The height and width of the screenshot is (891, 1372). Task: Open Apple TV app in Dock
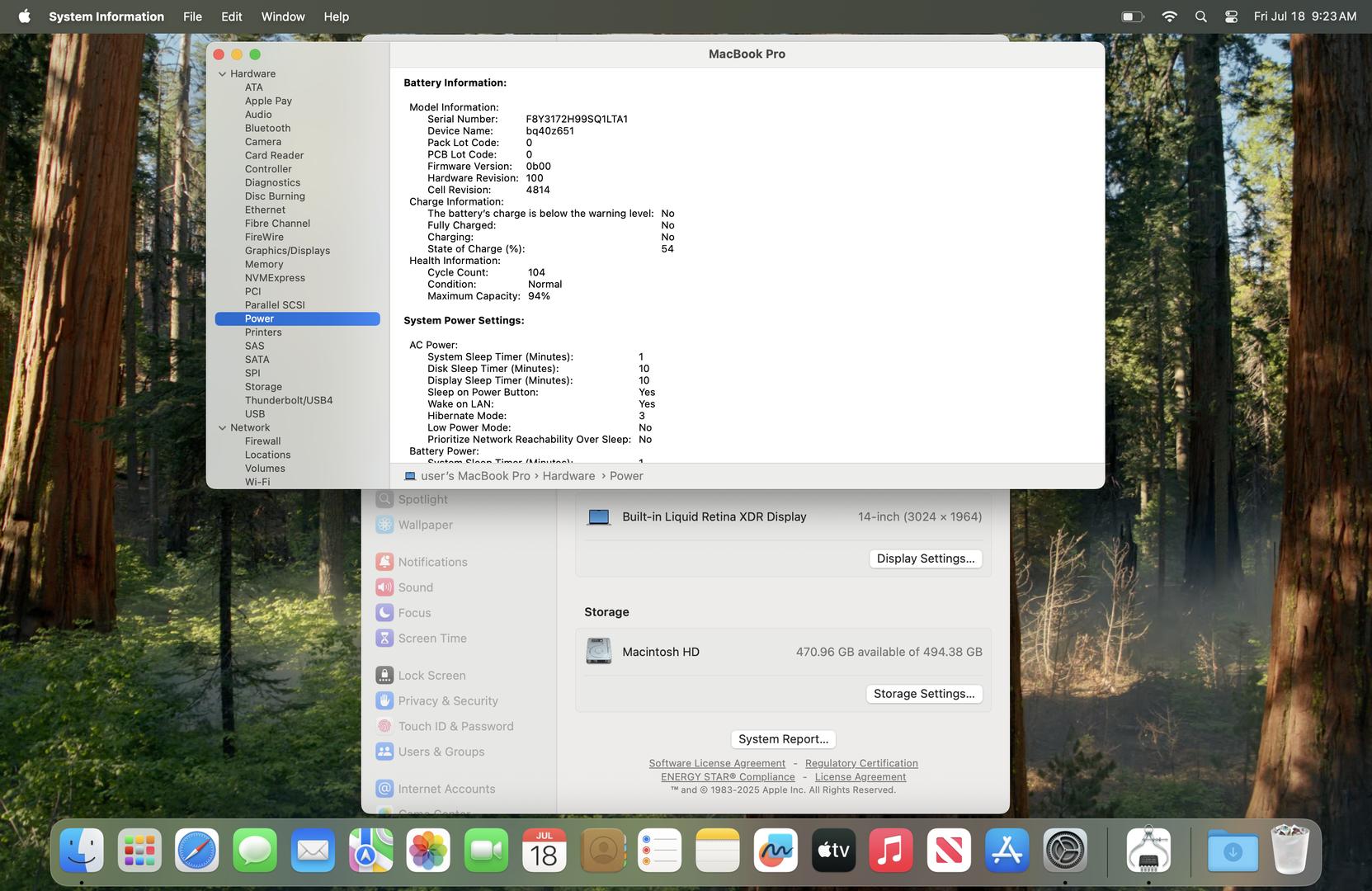833,851
